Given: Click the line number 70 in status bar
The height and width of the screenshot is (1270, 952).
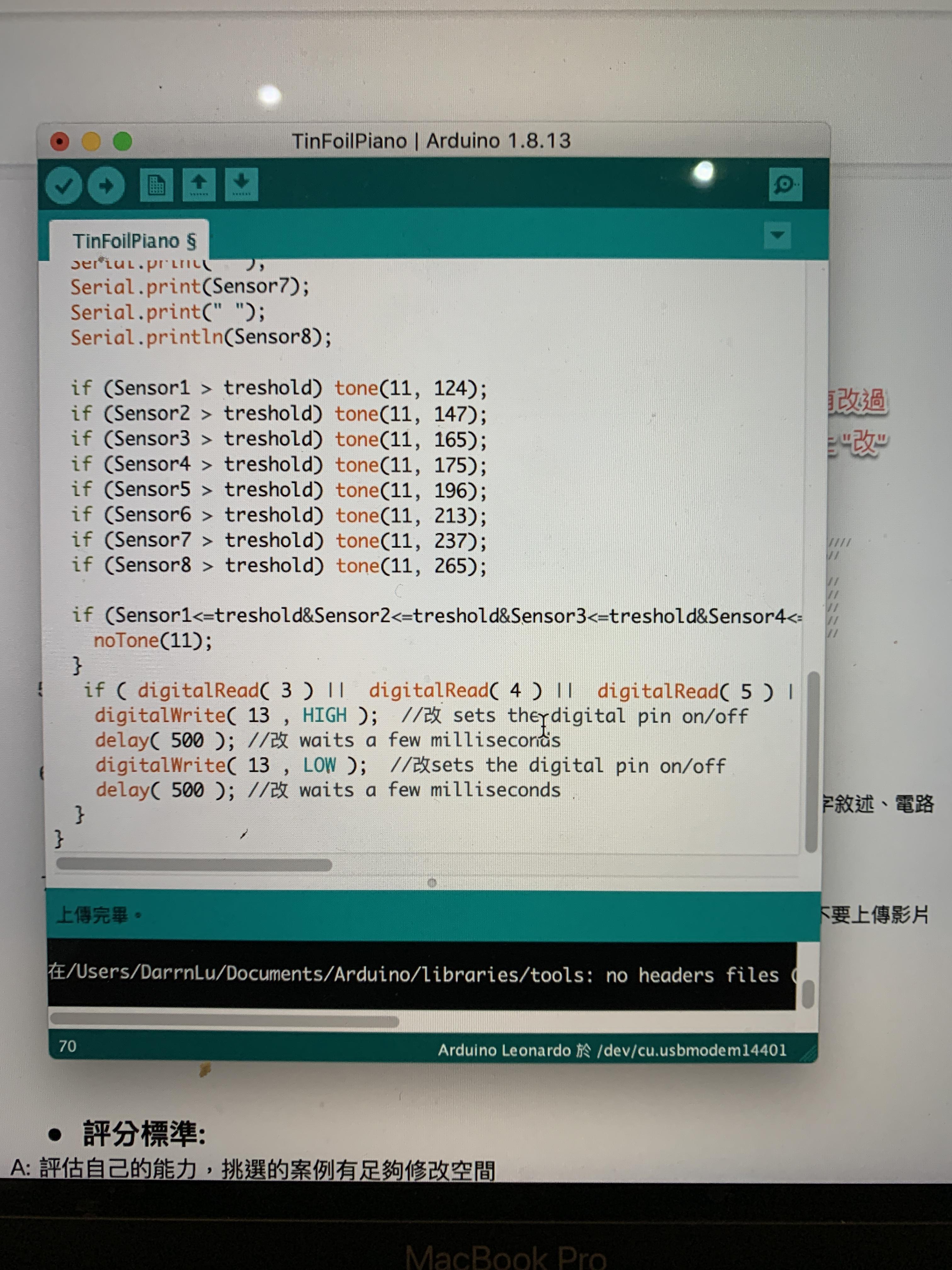Looking at the screenshot, I should [x=67, y=1046].
